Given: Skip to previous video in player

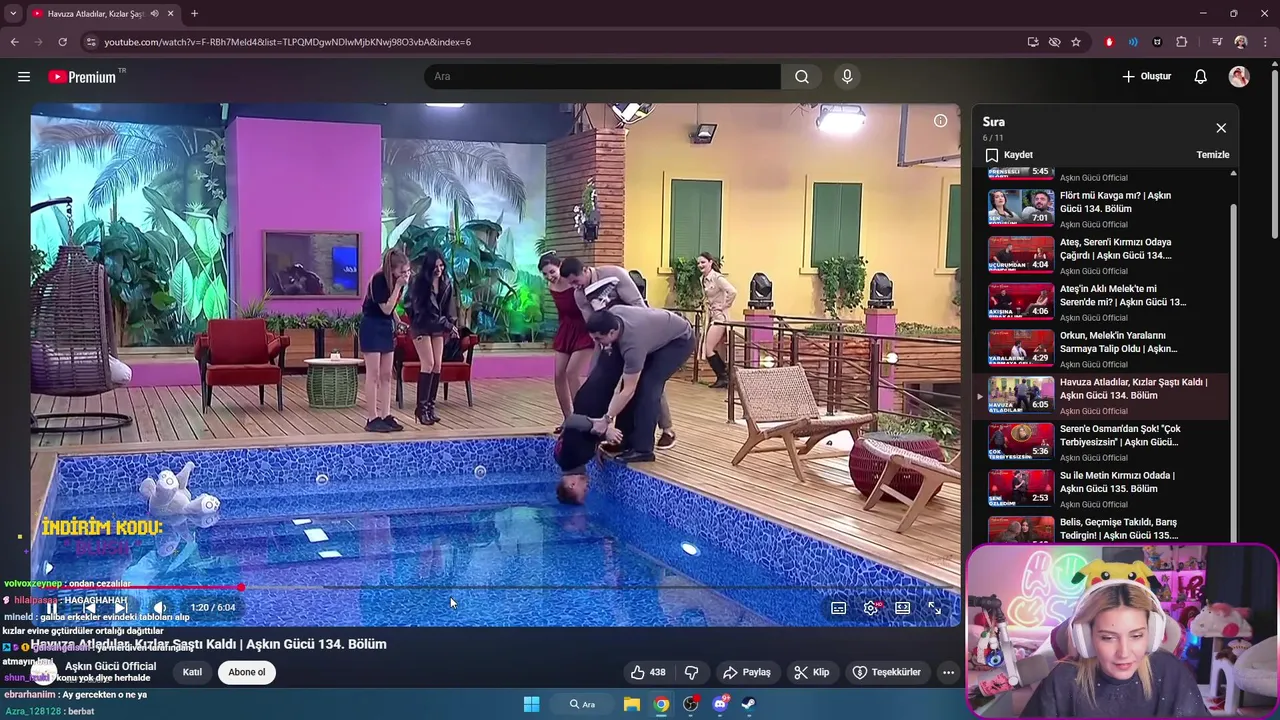Looking at the screenshot, I should click(89, 607).
